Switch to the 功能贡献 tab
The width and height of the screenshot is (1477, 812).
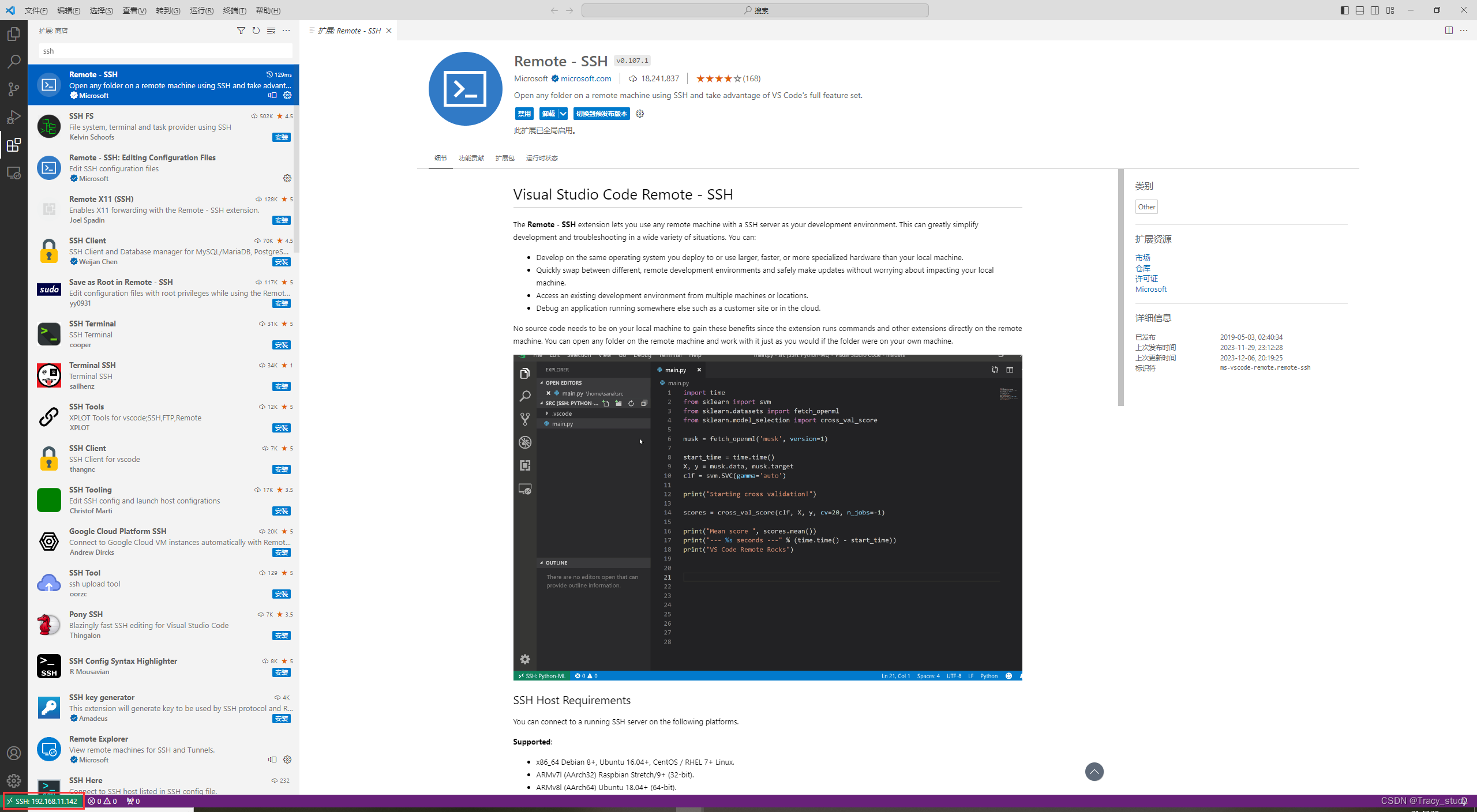pos(471,158)
